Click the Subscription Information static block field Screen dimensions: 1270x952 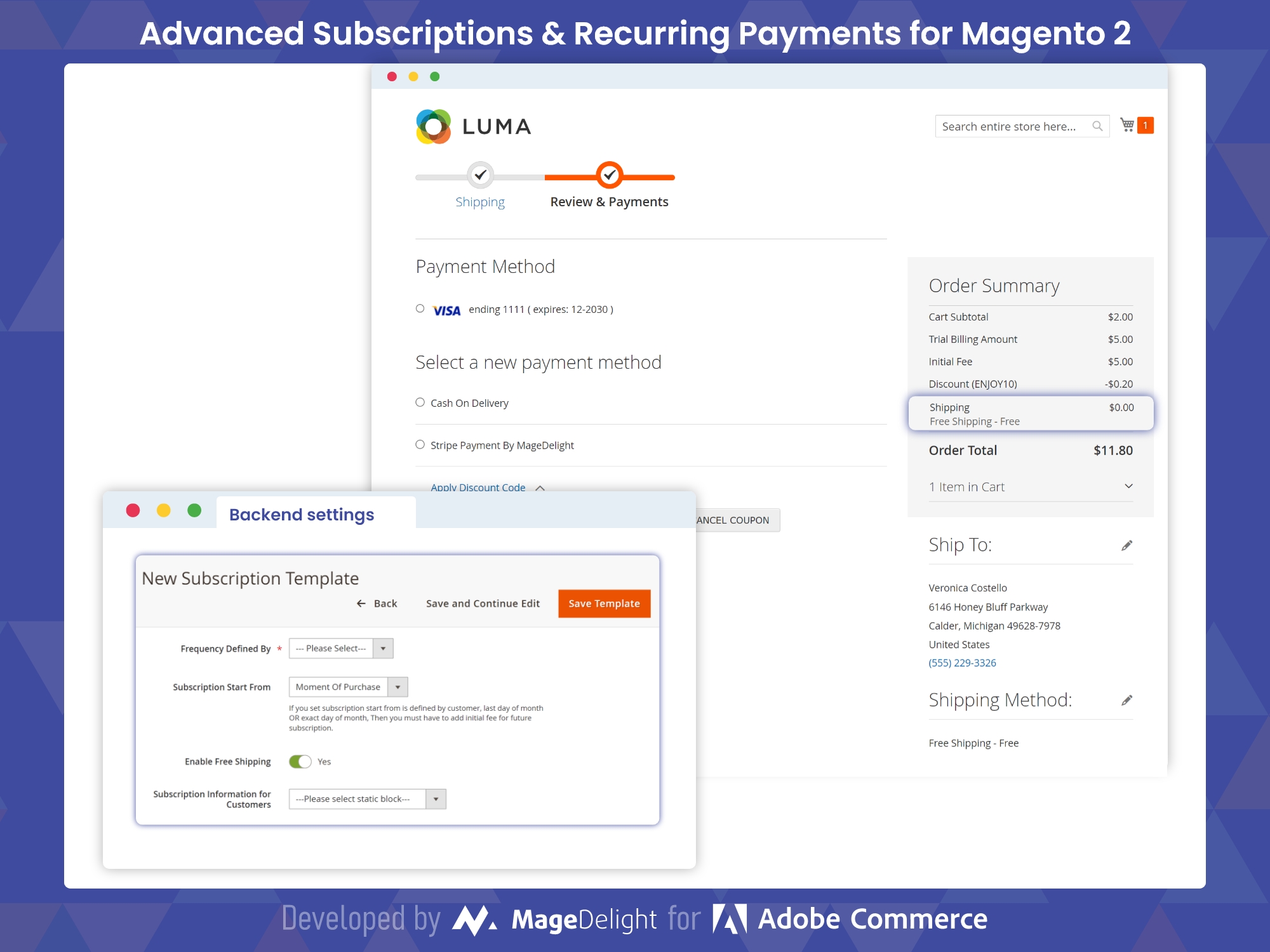pos(365,798)
